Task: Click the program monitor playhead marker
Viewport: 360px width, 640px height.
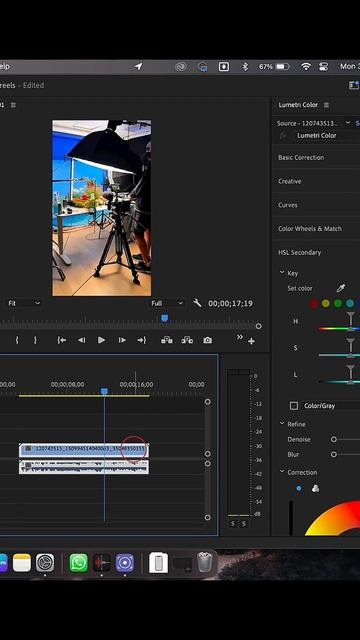Action: (x=164, y=318)
